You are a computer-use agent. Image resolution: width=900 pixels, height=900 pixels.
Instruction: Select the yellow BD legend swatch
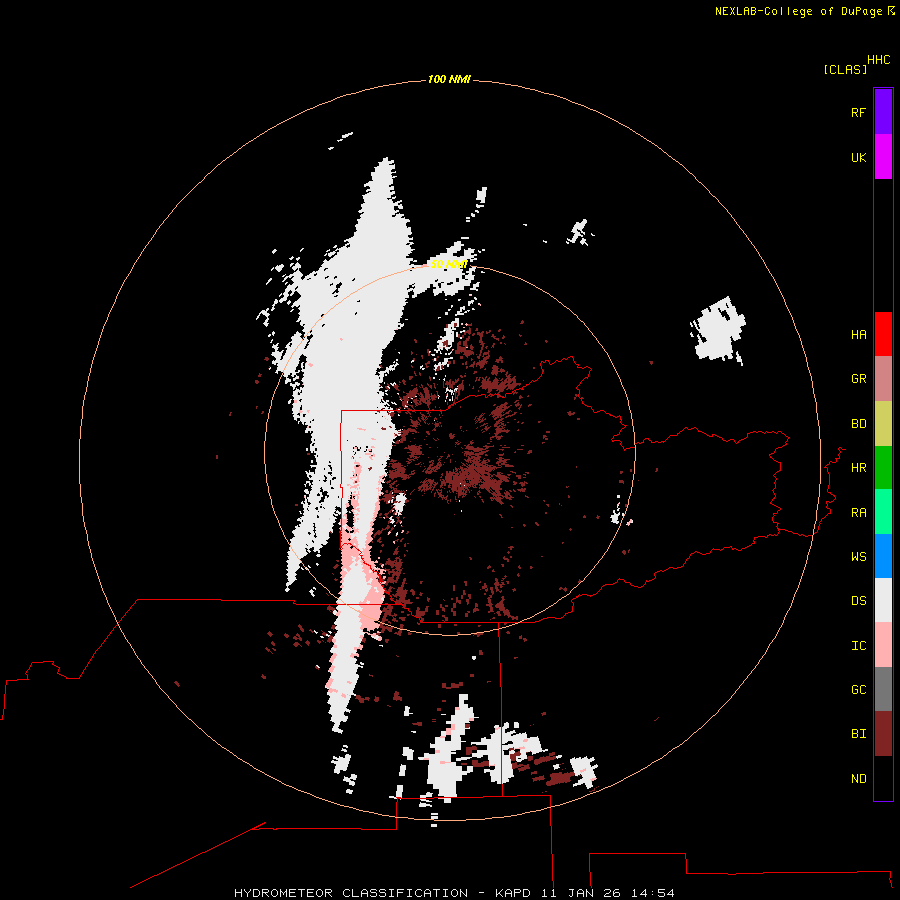pos(883,424)
